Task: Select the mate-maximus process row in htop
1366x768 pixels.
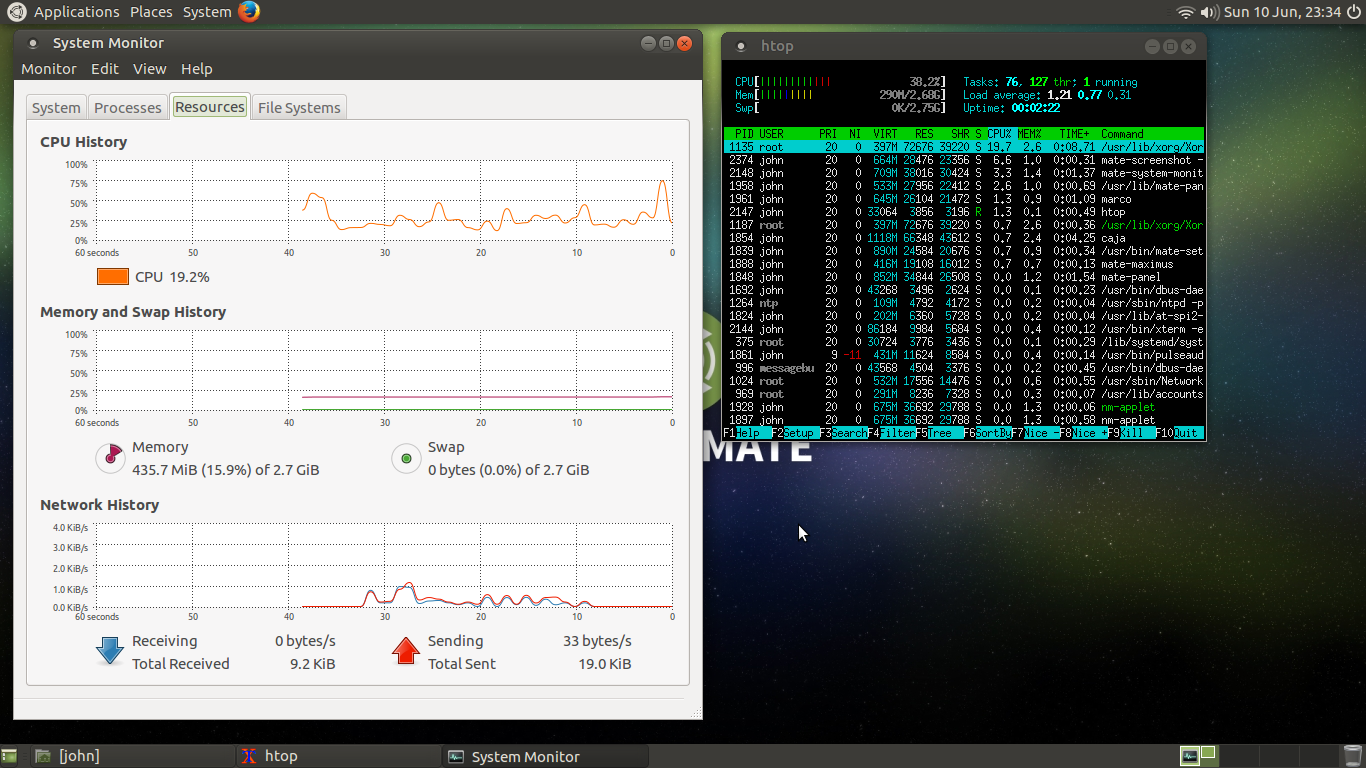Action: 964,264
